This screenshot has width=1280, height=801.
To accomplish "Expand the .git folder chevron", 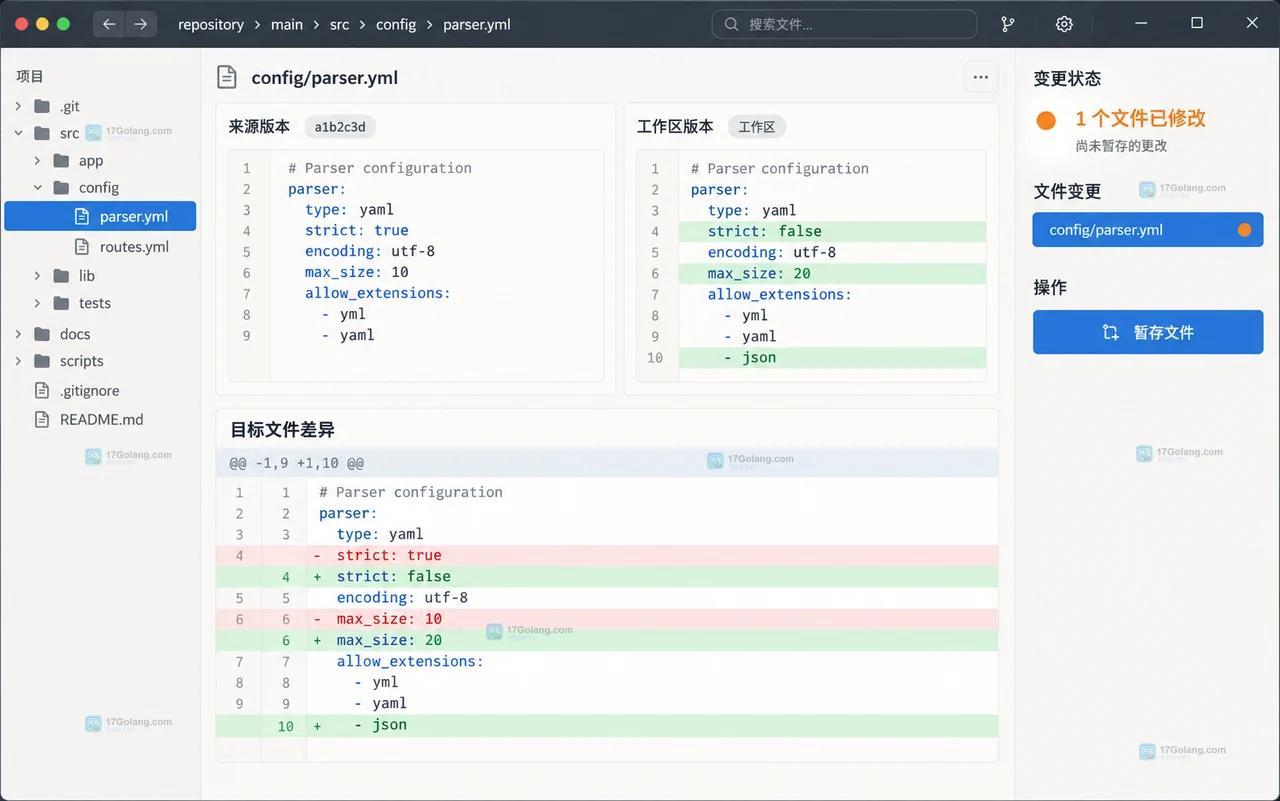I will (x=18, y=106).
